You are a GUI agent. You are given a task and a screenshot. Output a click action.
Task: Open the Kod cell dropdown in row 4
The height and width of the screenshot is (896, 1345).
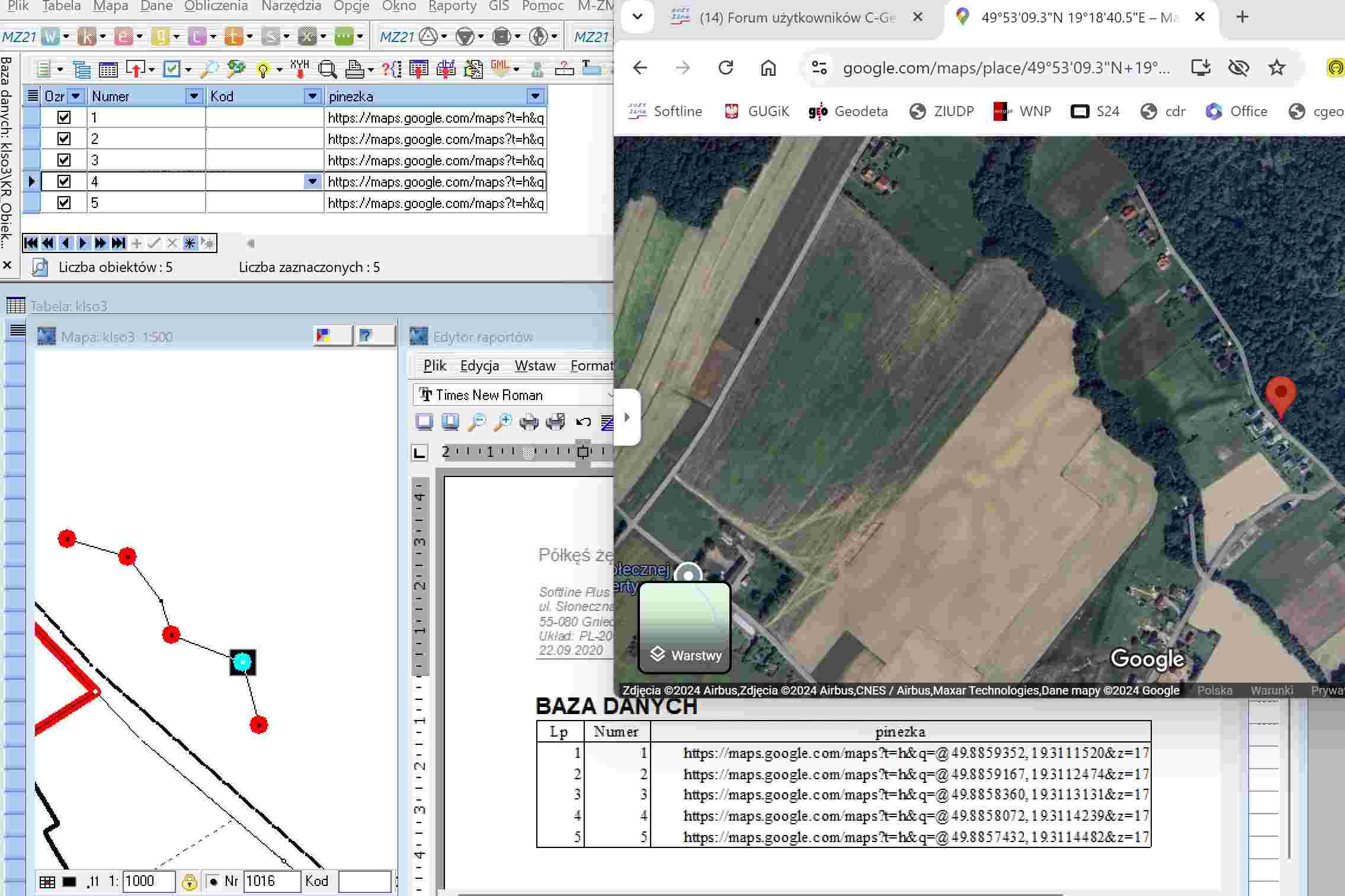click(312, 181)
